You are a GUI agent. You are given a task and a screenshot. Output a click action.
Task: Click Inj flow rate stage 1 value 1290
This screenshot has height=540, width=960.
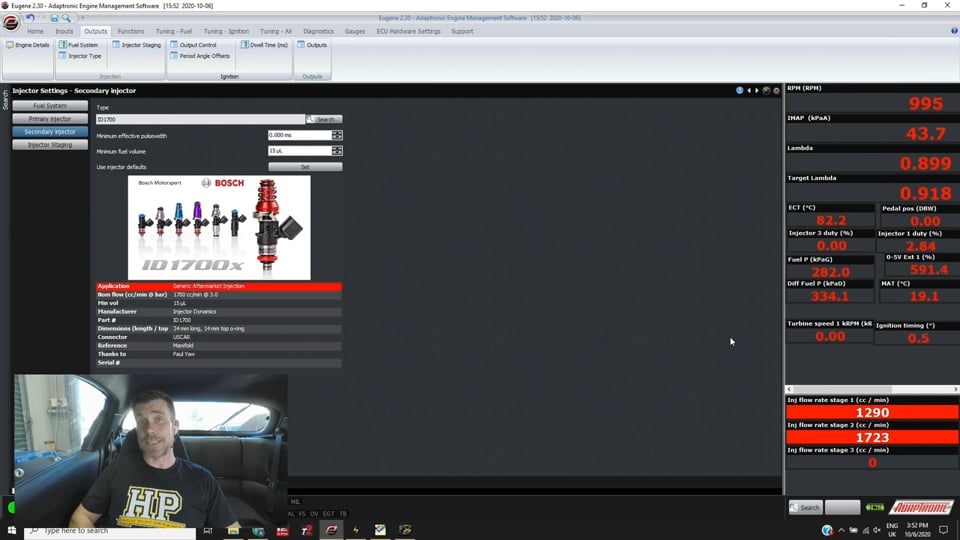(x=872, y=413)
